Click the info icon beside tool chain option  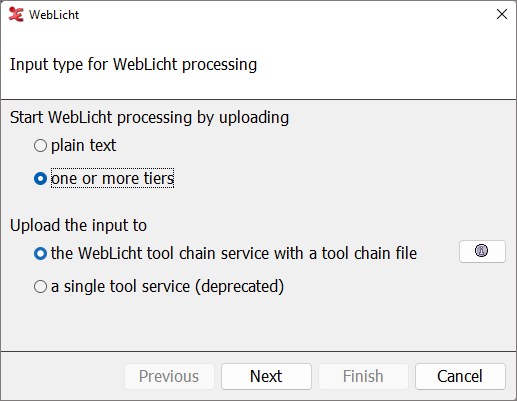tap(482, 251)
